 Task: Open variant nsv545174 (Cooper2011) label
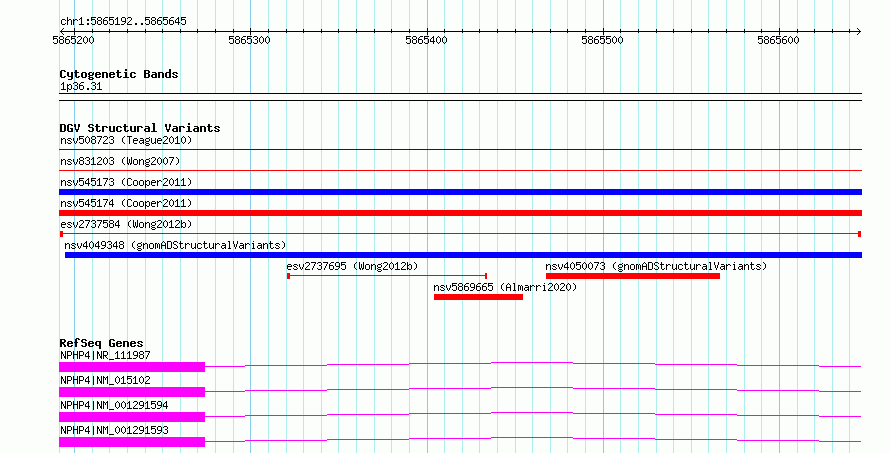(126, 203)
